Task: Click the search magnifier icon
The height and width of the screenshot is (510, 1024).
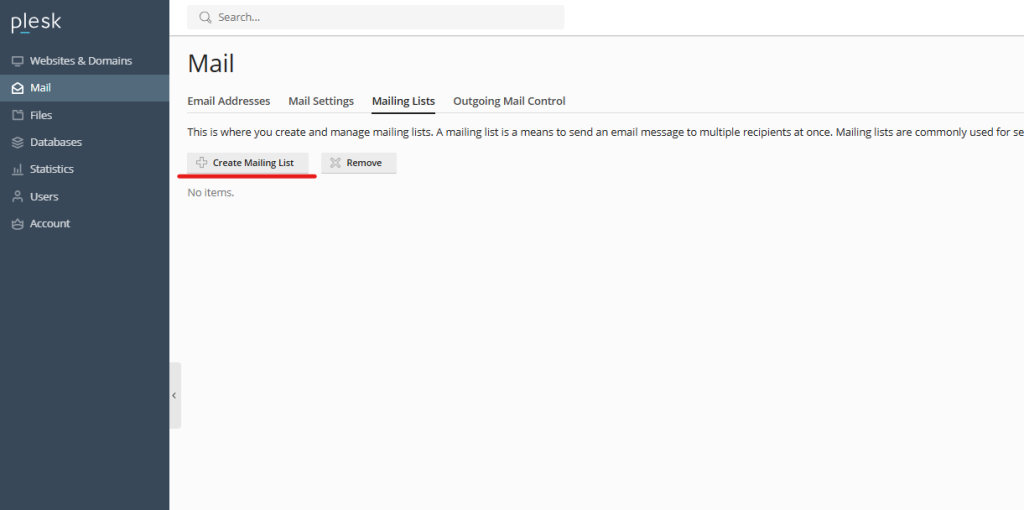Action: pyautogui.click(x=206, y=17)
